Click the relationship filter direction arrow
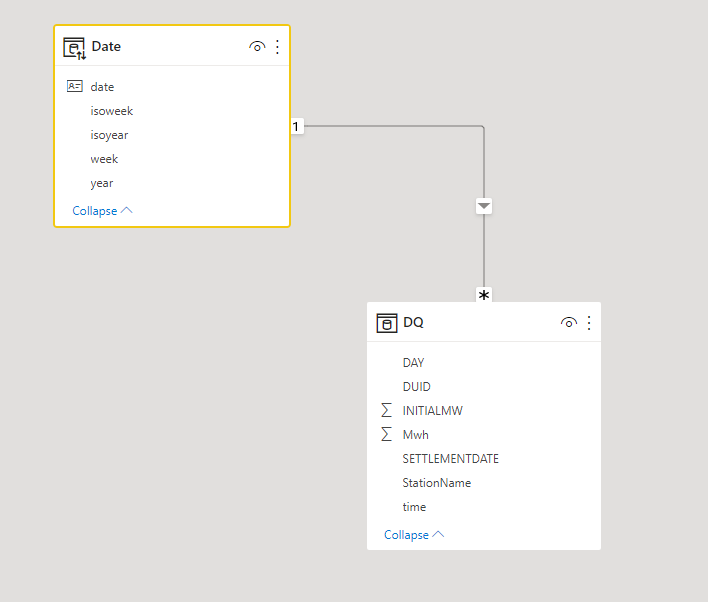This screenshot has width=708, height=602. tap(484, 206)
